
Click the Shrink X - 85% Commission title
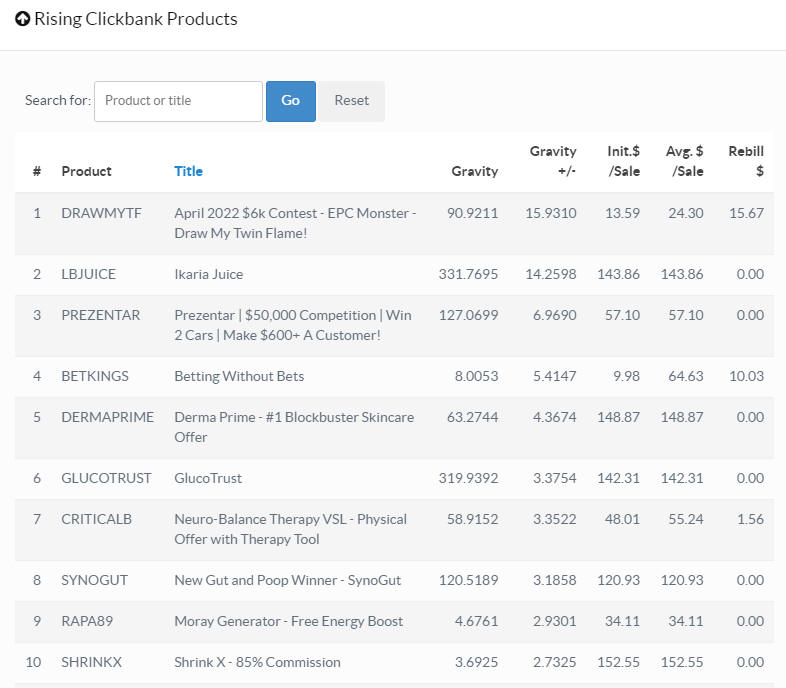(257, 662)
